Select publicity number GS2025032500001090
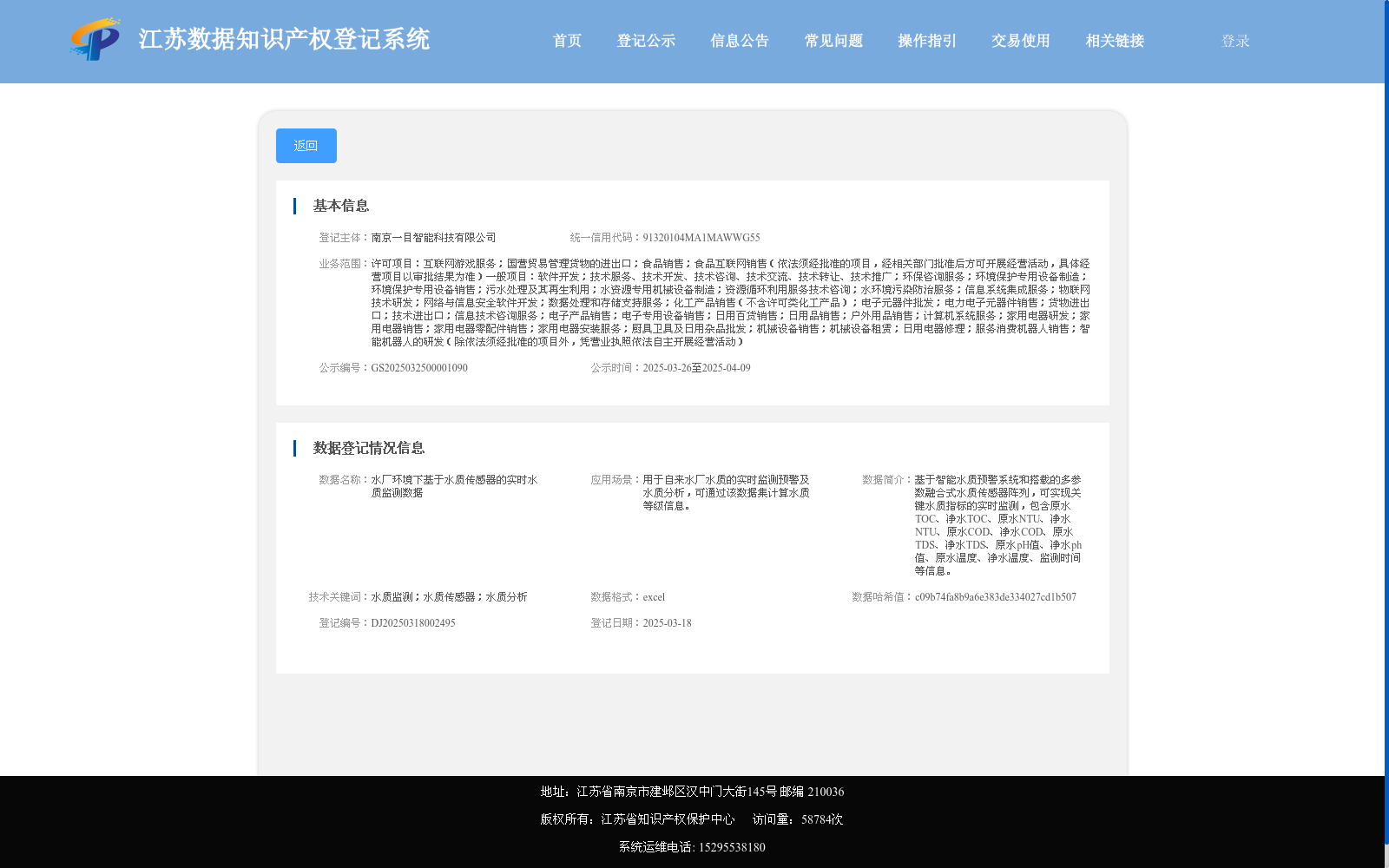The height and width of the screenshot is (868, 1389). pos(419,368)
